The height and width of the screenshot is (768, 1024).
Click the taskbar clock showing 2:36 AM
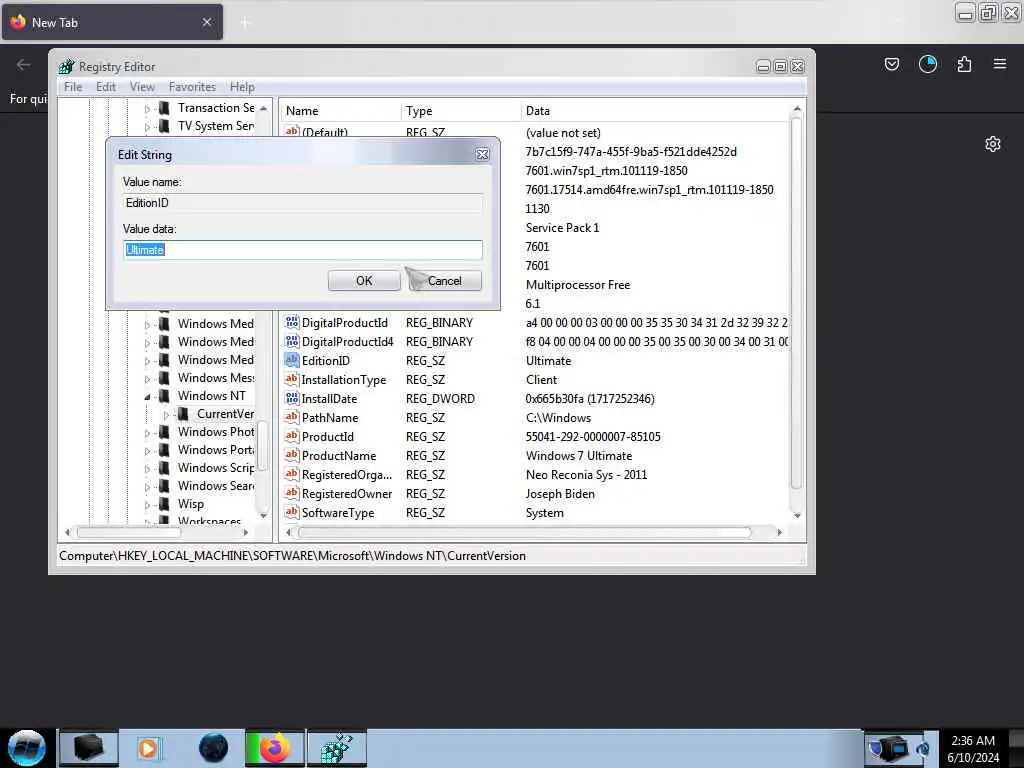(972, 749)
